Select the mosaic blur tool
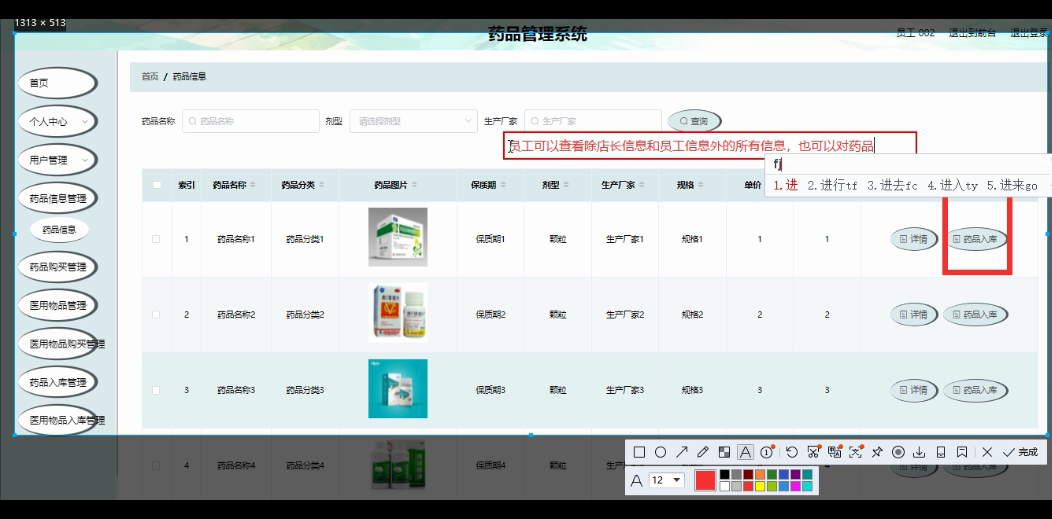This screenshot has height=519, width=1052. tap(724, 453)
